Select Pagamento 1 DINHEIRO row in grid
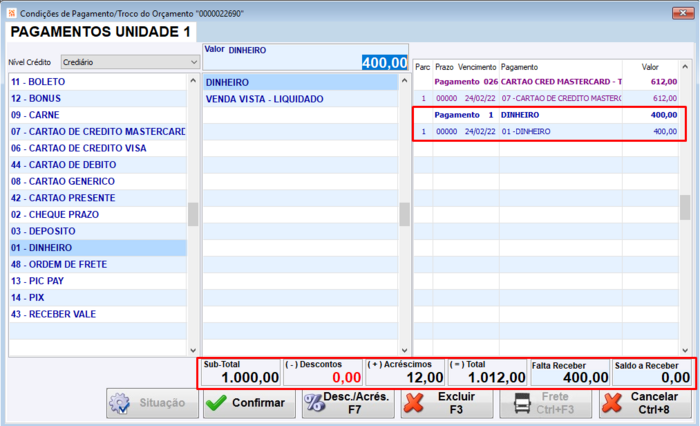The width and height of the screenshot is (700, 426). point(546,115)
